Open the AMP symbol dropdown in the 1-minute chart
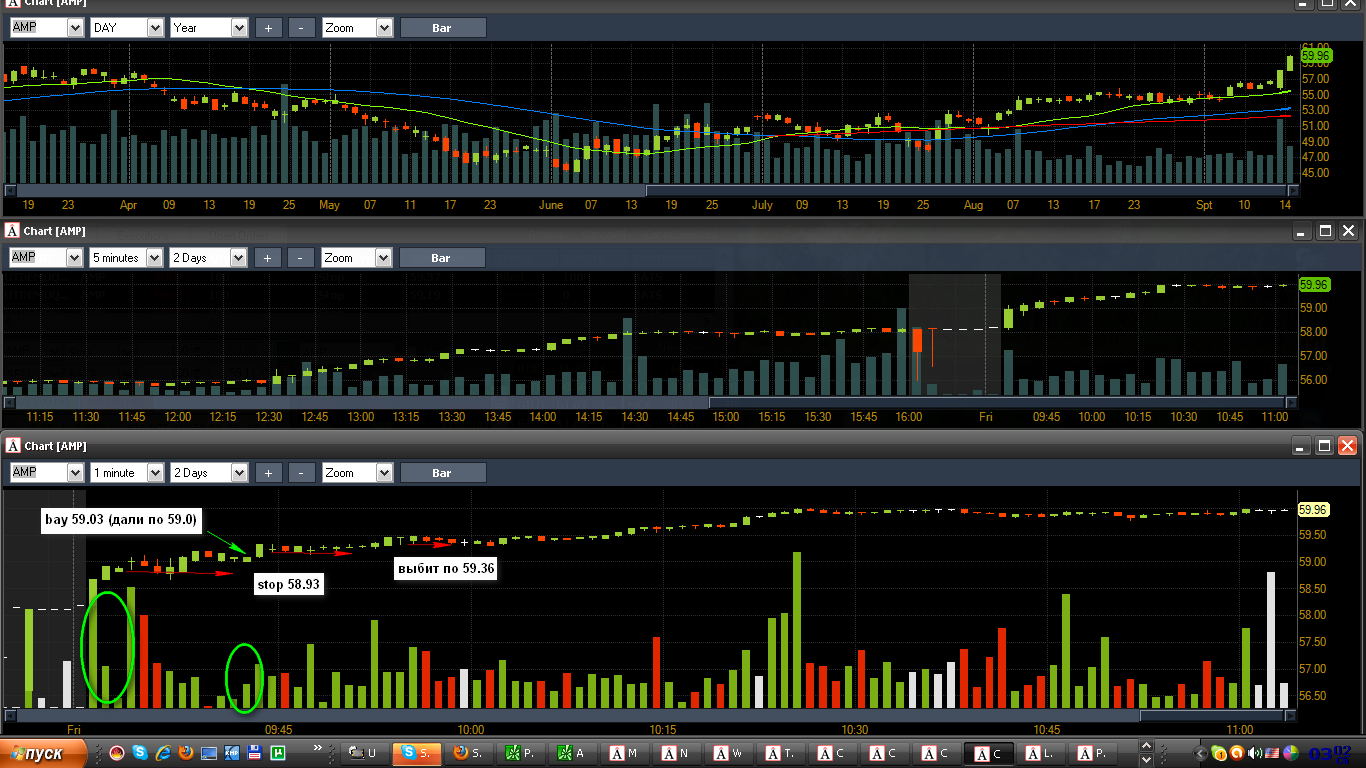This screenshot has width=1366, height=768. 75,472
